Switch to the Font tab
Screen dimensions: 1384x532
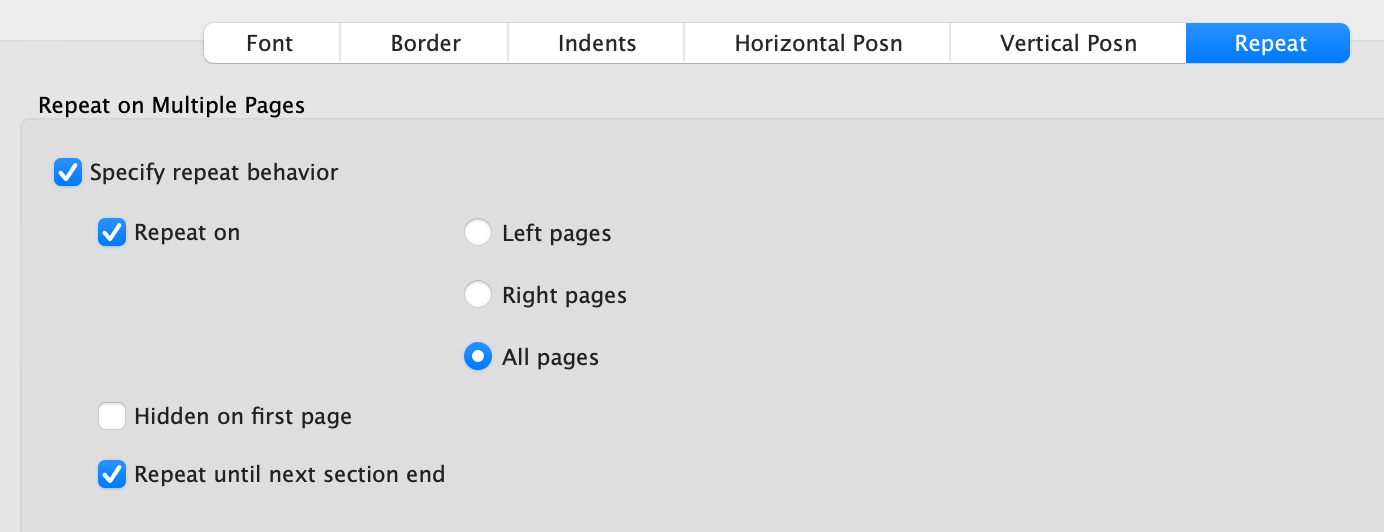pyautogui.click(x=270, y=44)
